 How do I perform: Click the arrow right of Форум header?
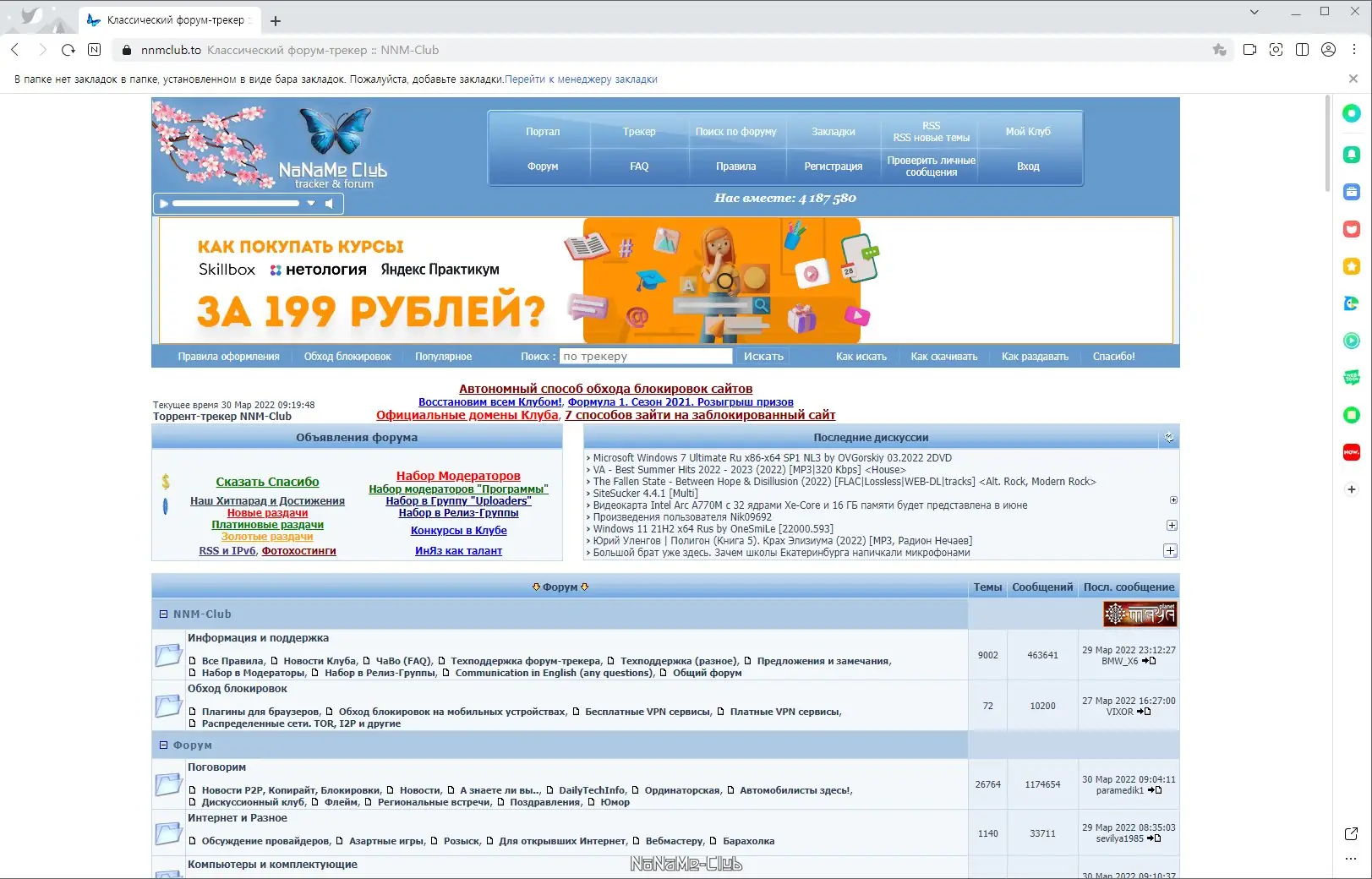(585, 587)
